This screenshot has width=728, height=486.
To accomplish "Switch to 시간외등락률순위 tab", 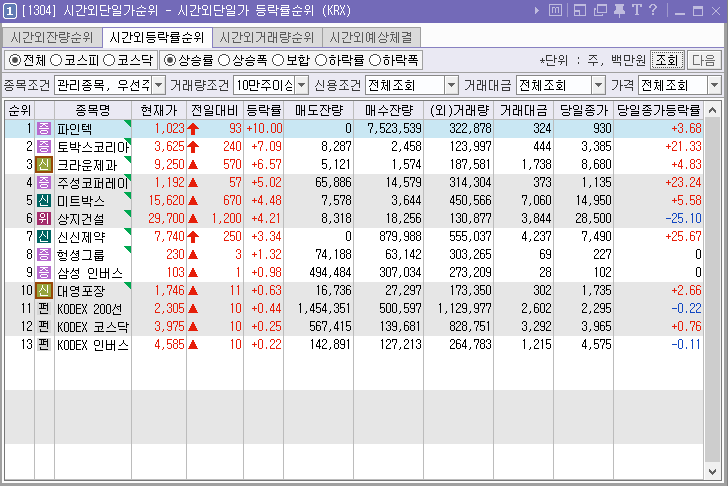I will click(x=157, y=37).
